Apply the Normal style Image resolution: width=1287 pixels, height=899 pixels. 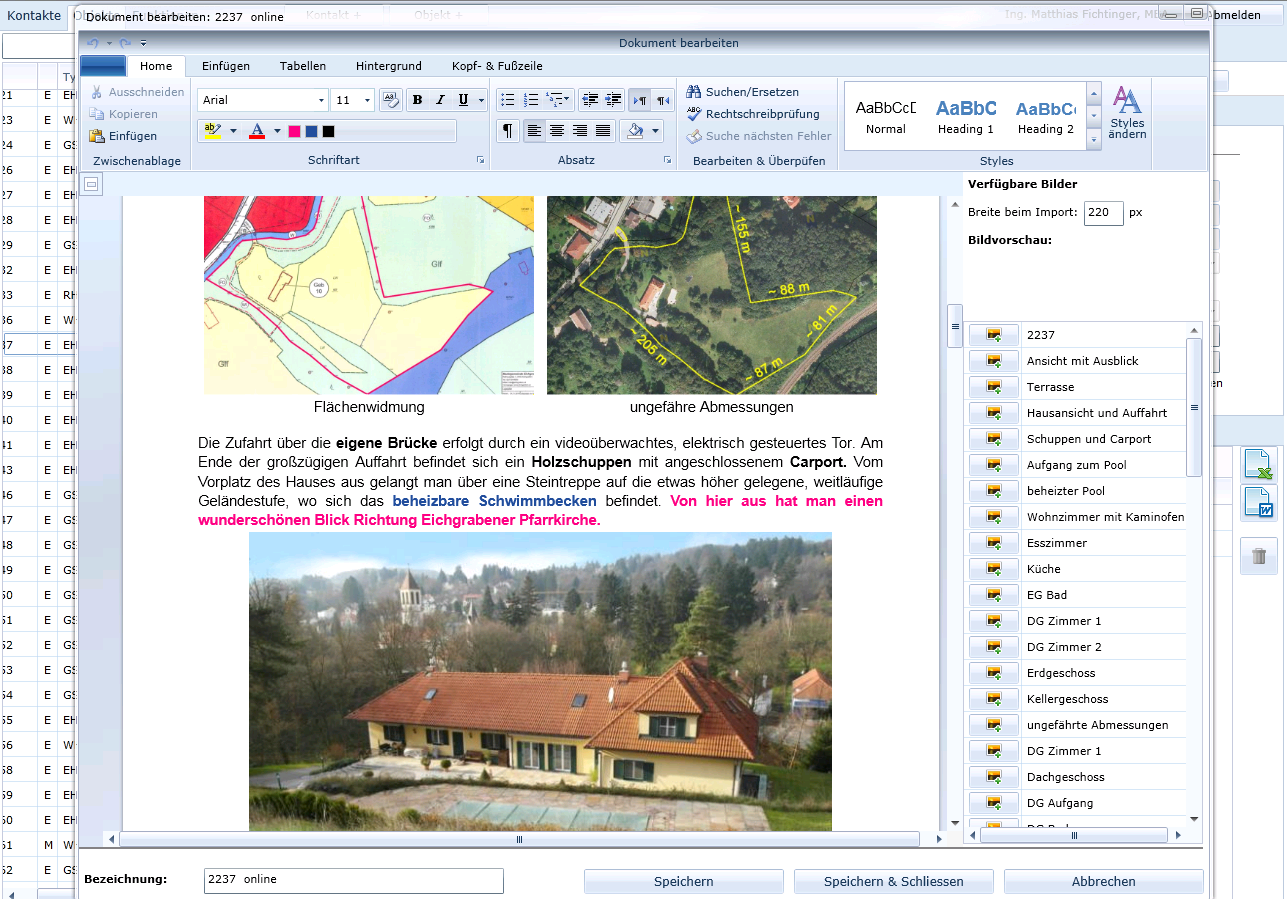(x=886, y=116)
